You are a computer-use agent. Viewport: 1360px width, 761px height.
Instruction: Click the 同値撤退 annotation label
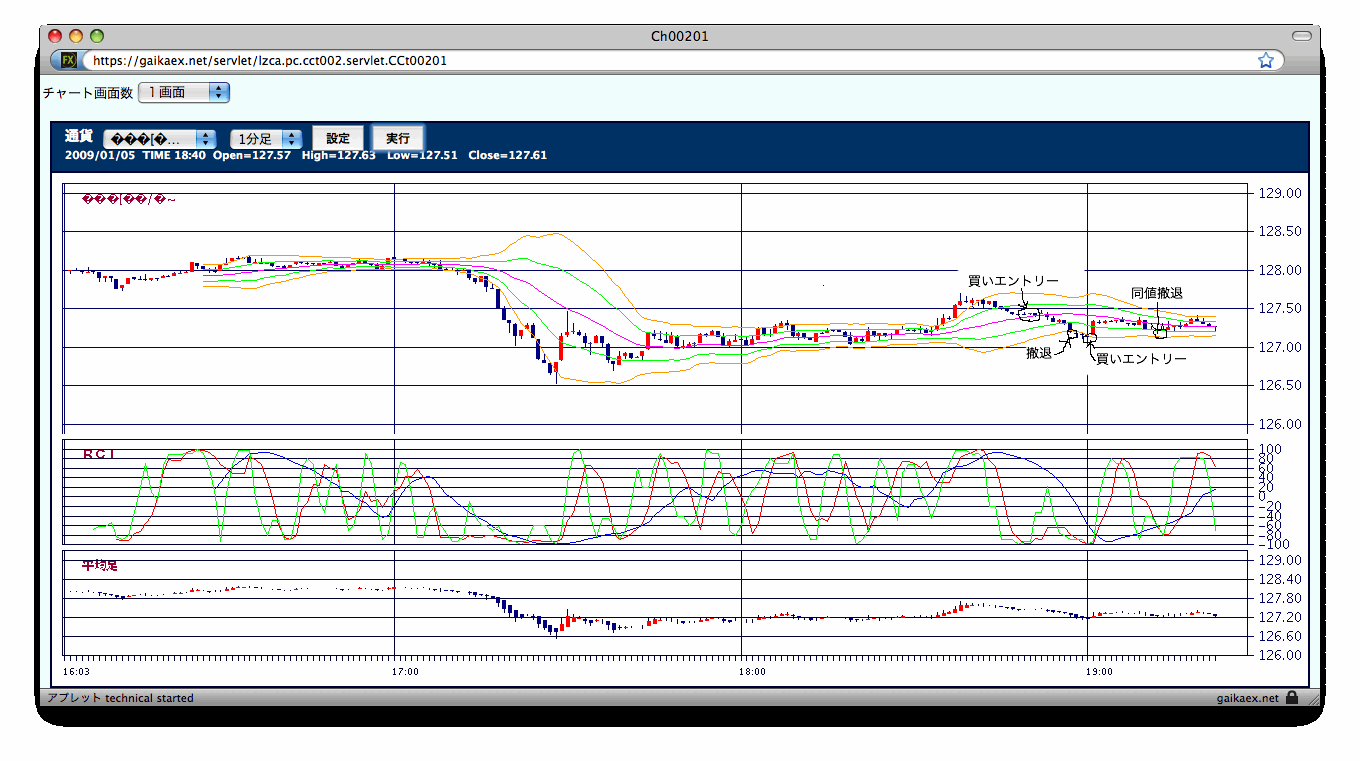[x=1157, y=293]
